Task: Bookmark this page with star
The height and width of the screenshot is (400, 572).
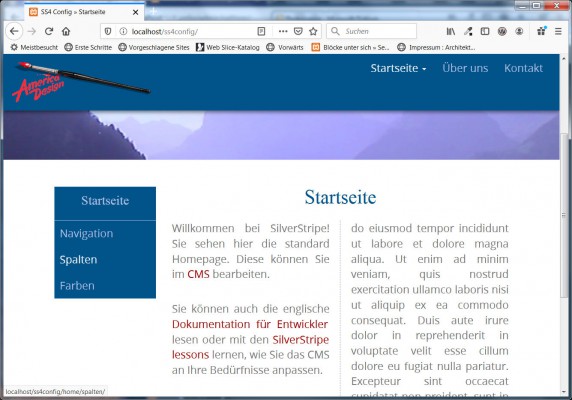Action: tap(313, 31)
